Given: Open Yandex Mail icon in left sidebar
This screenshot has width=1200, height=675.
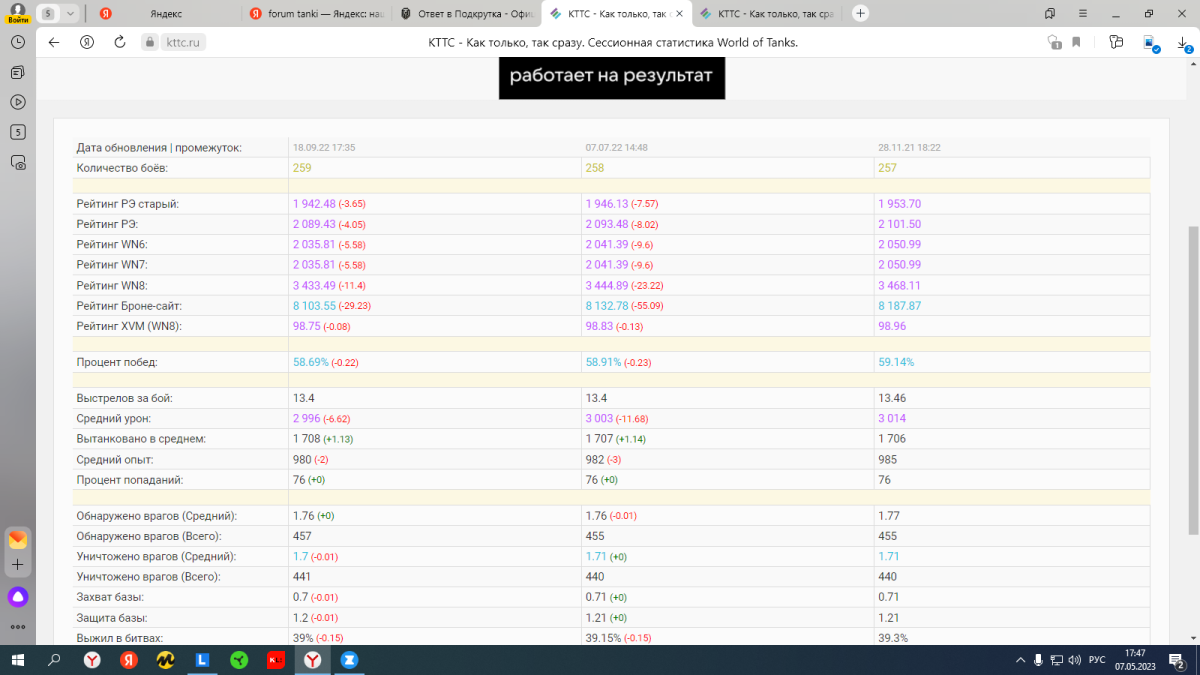Looking at the screenshot, I should [x=18, y=540].
